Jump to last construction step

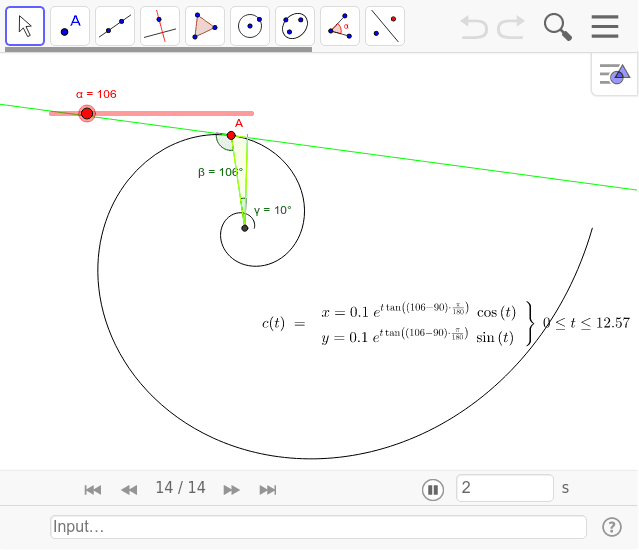[268, 489]
